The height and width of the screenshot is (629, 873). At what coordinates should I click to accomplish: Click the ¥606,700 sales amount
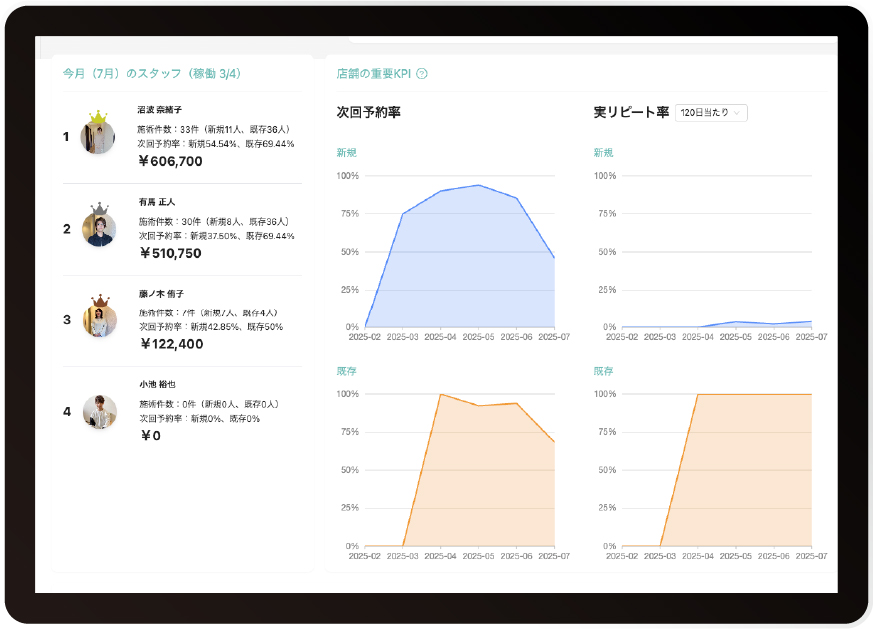coord(170,161)
